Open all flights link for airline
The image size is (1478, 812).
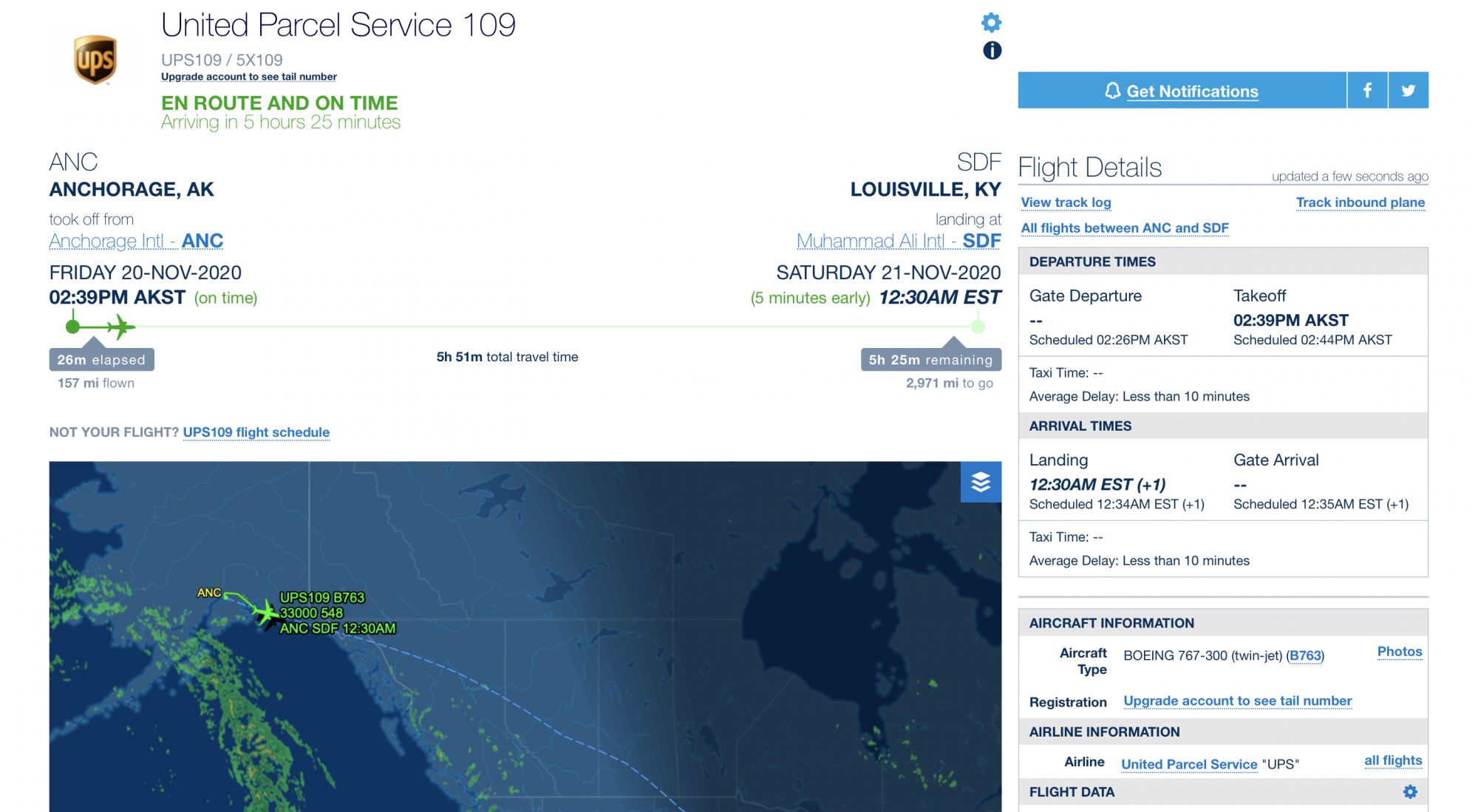(1393, 760)
